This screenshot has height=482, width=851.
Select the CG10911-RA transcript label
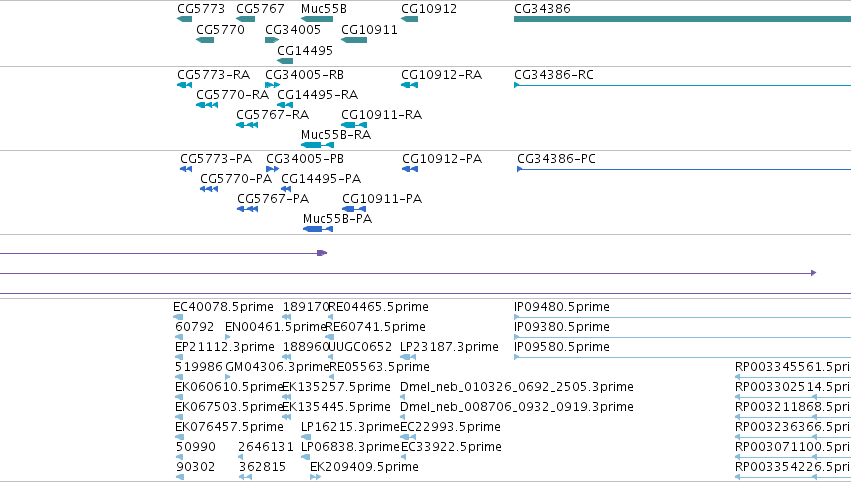381,115
